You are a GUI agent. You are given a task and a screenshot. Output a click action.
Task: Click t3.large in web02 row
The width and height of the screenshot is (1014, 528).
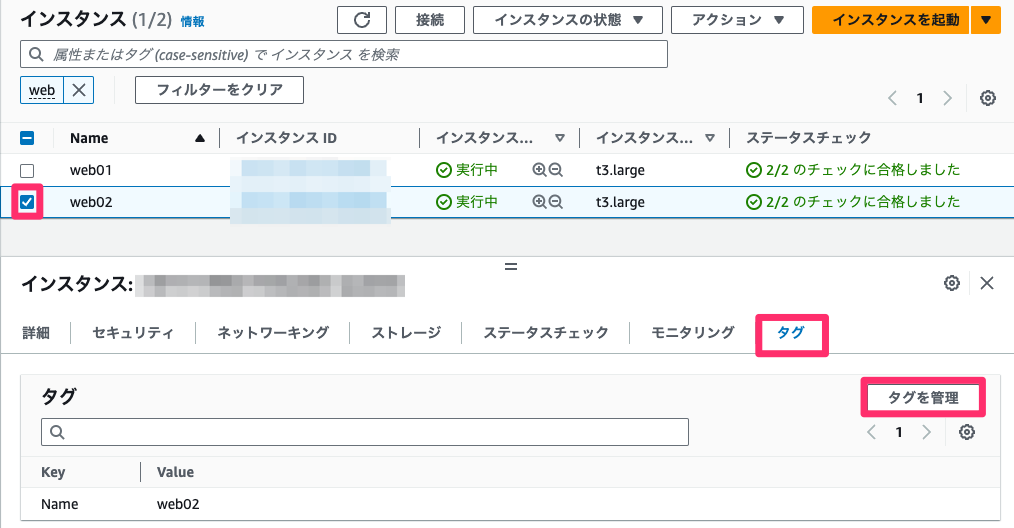click(x=620, y=202)
